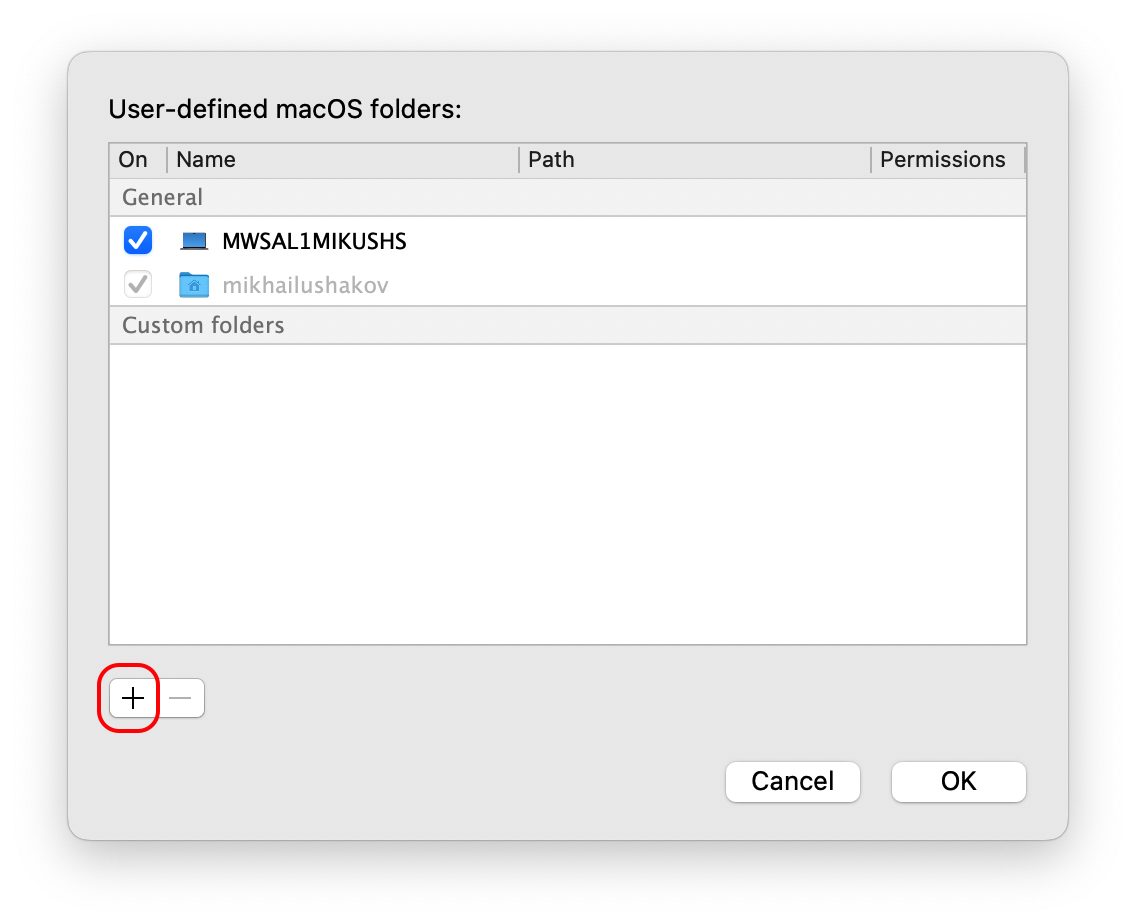Click the User-defined macOS folders label

(x=285, y=109)
